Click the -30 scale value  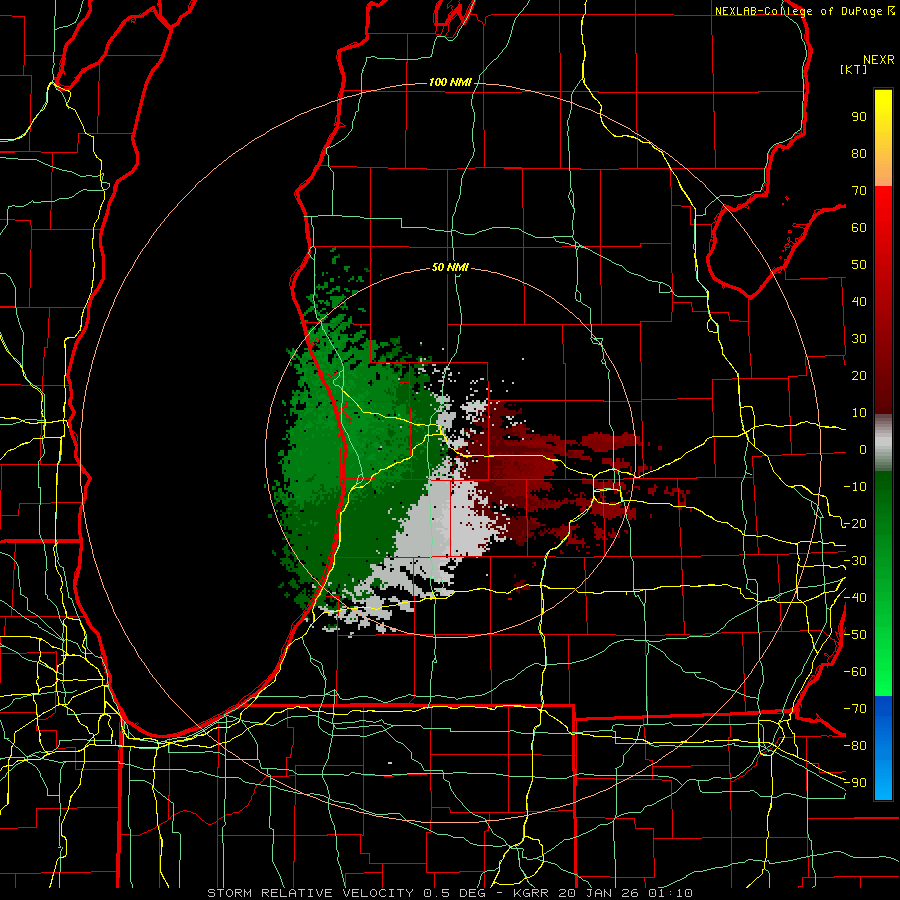[855, 561]
